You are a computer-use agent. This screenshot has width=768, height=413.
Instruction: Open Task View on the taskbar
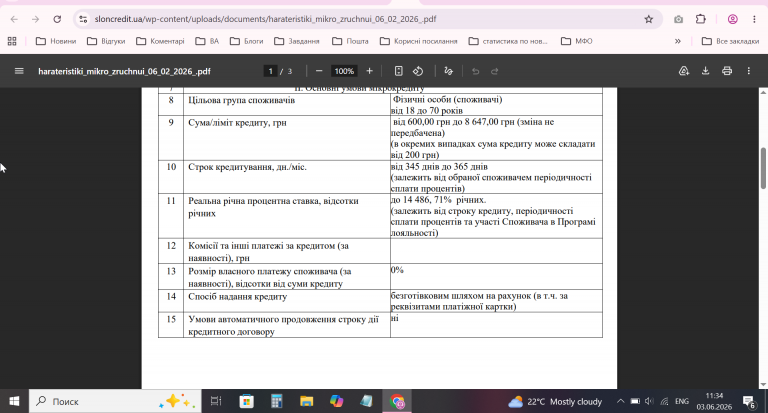pos(216,401)
